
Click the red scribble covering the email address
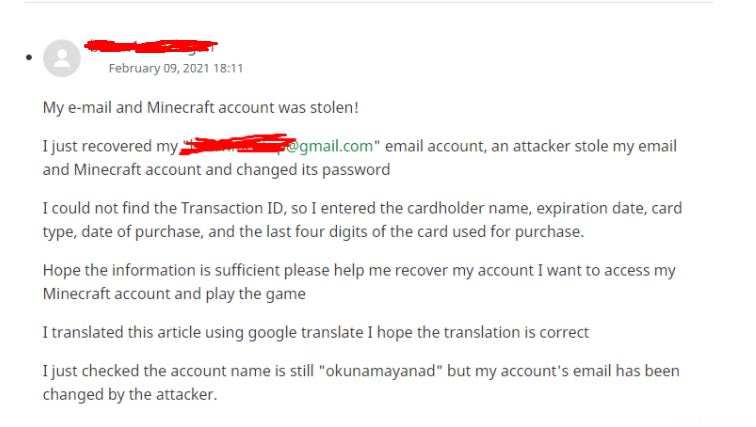point(238,144)
